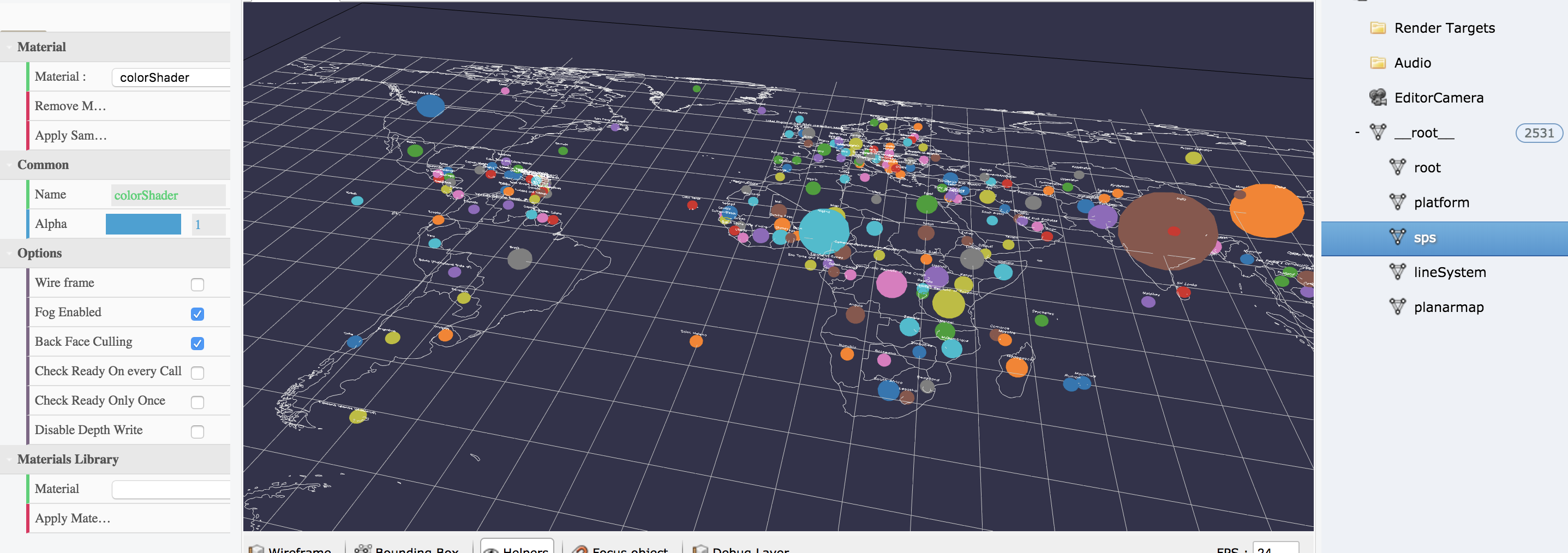Viewport: 1568px width, 553px height.
Task: Click the pink bubble in central Africa
Action: coord(891,284)
